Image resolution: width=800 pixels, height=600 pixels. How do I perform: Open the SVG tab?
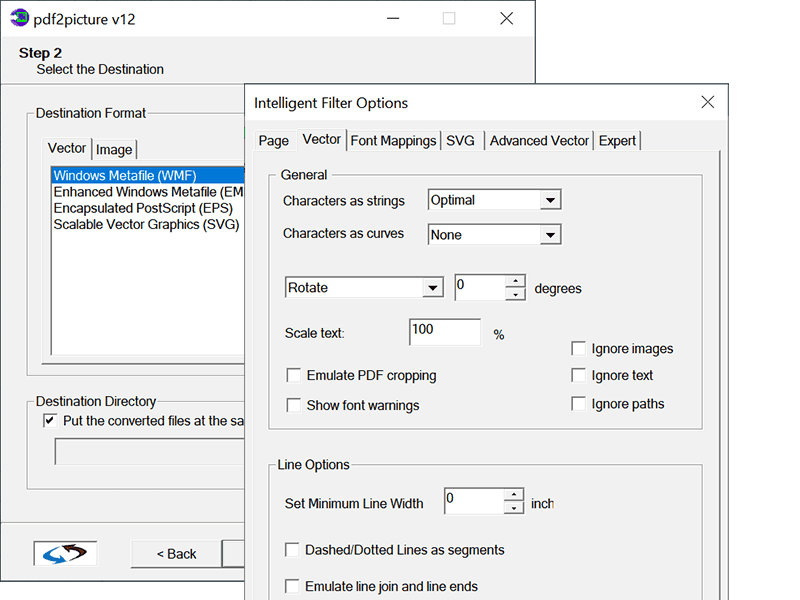pos(460,141)
